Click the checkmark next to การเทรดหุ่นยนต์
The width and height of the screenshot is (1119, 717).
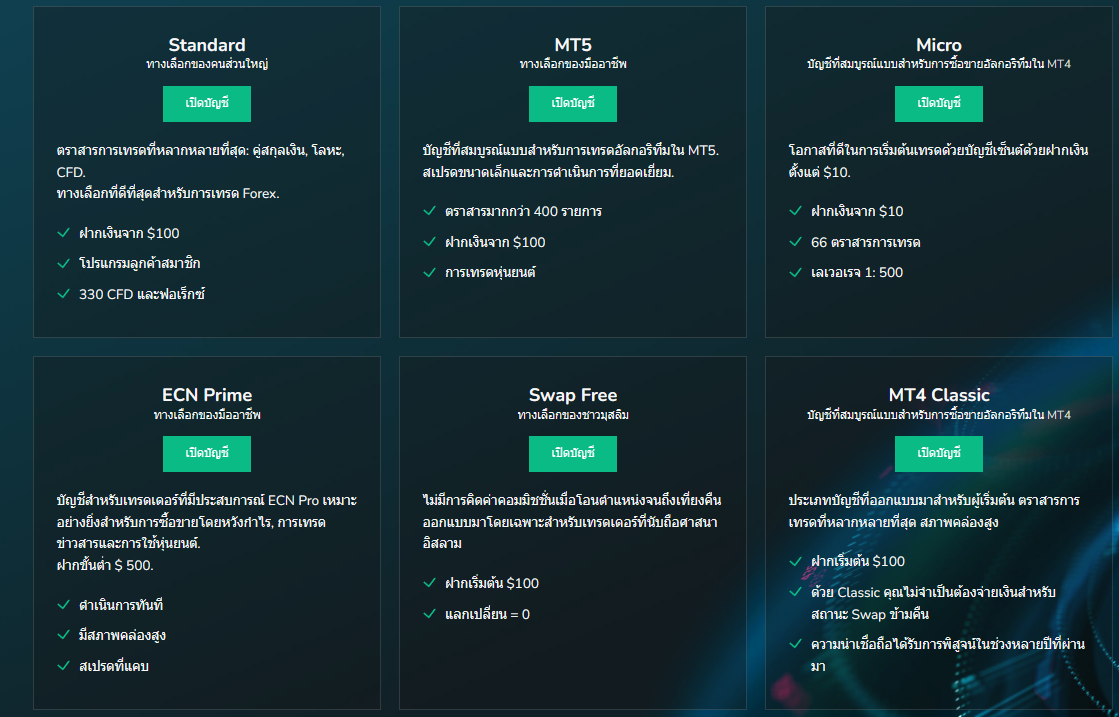[x=430, y=272]
